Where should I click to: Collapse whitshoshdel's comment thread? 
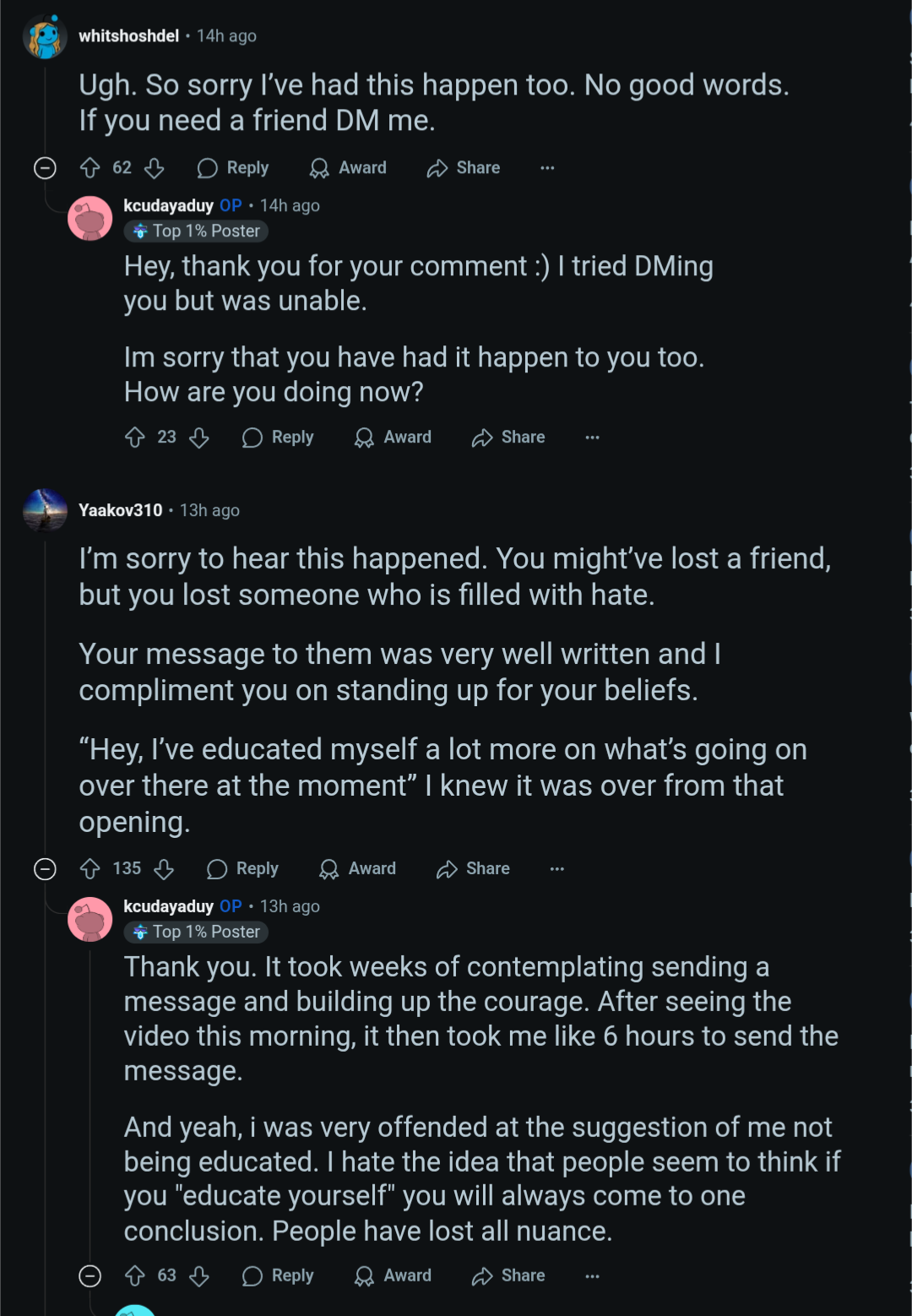pyautogui.click(x=45, y=168)
